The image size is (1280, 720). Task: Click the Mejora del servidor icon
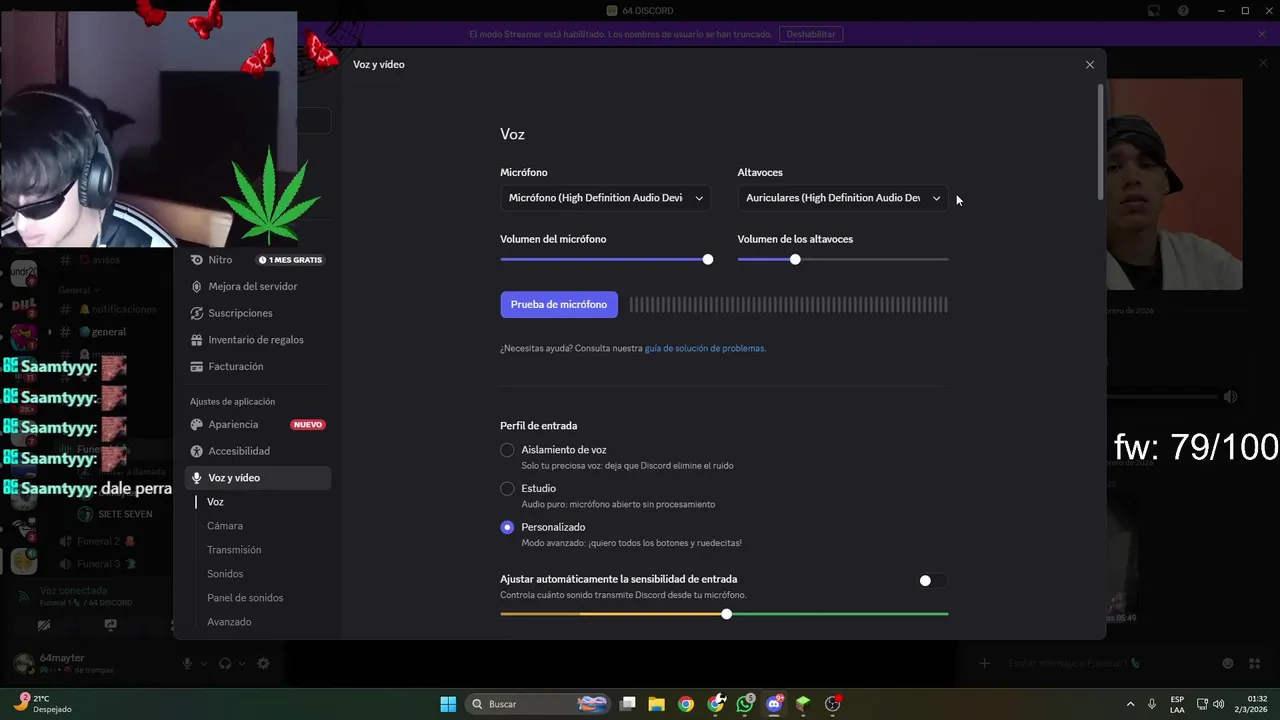click(197, 286)
